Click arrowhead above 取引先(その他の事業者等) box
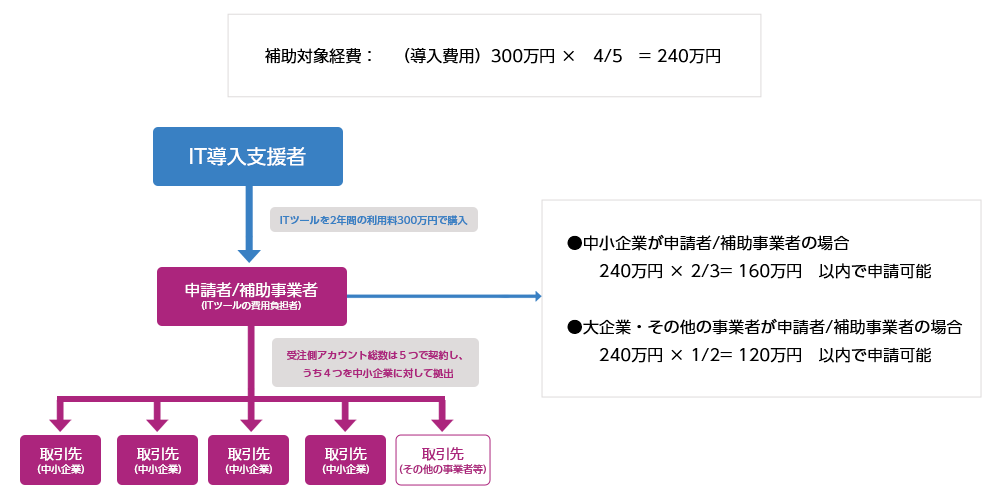Image resolution: width=1001 pixels, height=497 pixels. (441, 420)
